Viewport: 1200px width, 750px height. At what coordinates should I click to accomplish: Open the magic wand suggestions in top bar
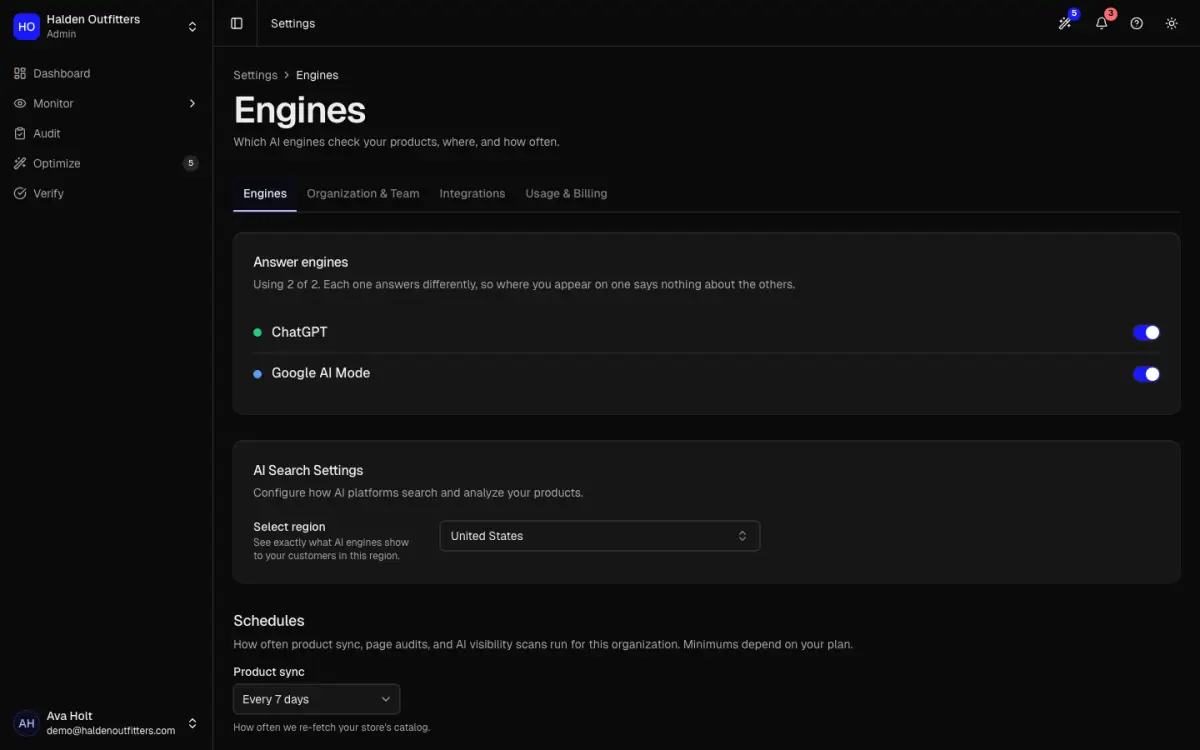coord(1066,23)
